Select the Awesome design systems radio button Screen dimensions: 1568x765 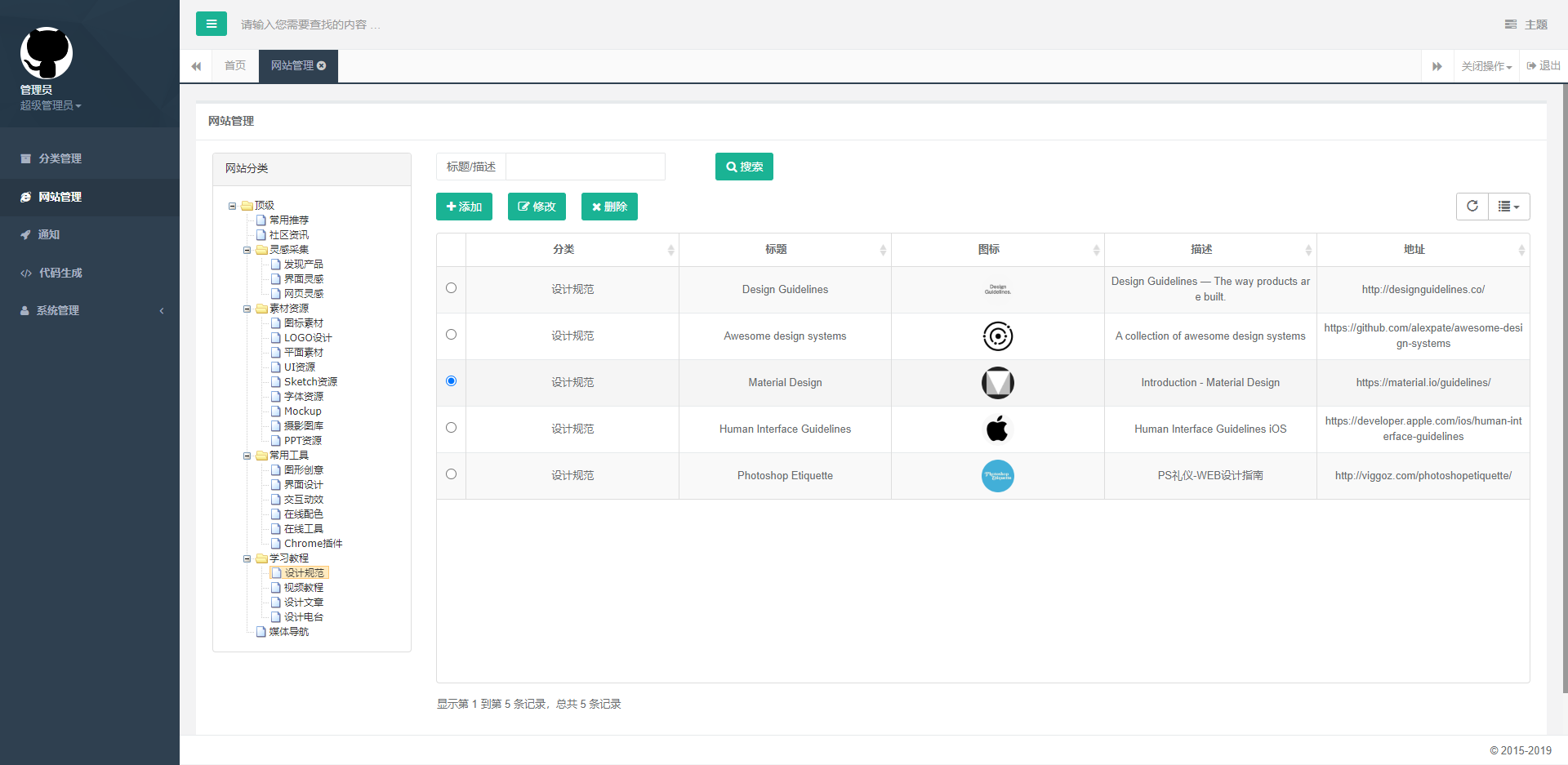click(451, 335)
